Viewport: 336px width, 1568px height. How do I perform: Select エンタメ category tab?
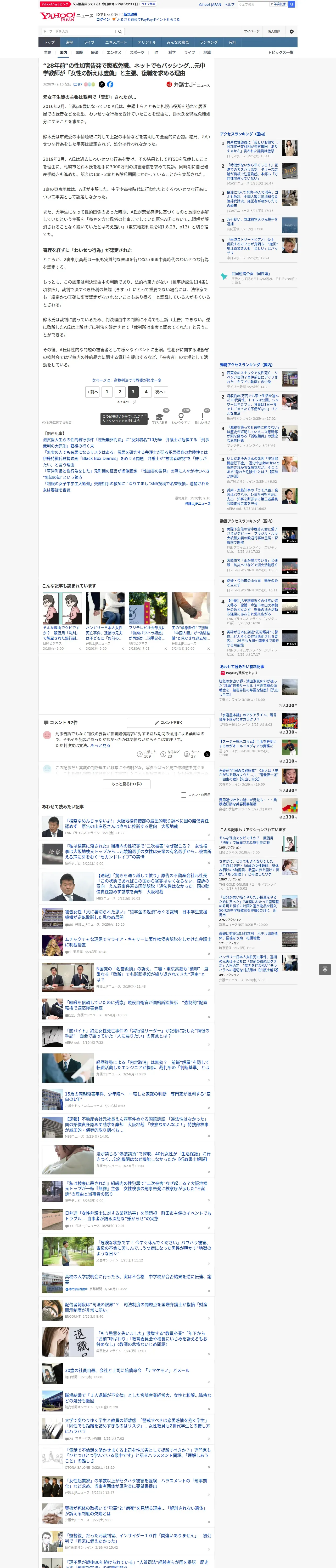(114, 52)
